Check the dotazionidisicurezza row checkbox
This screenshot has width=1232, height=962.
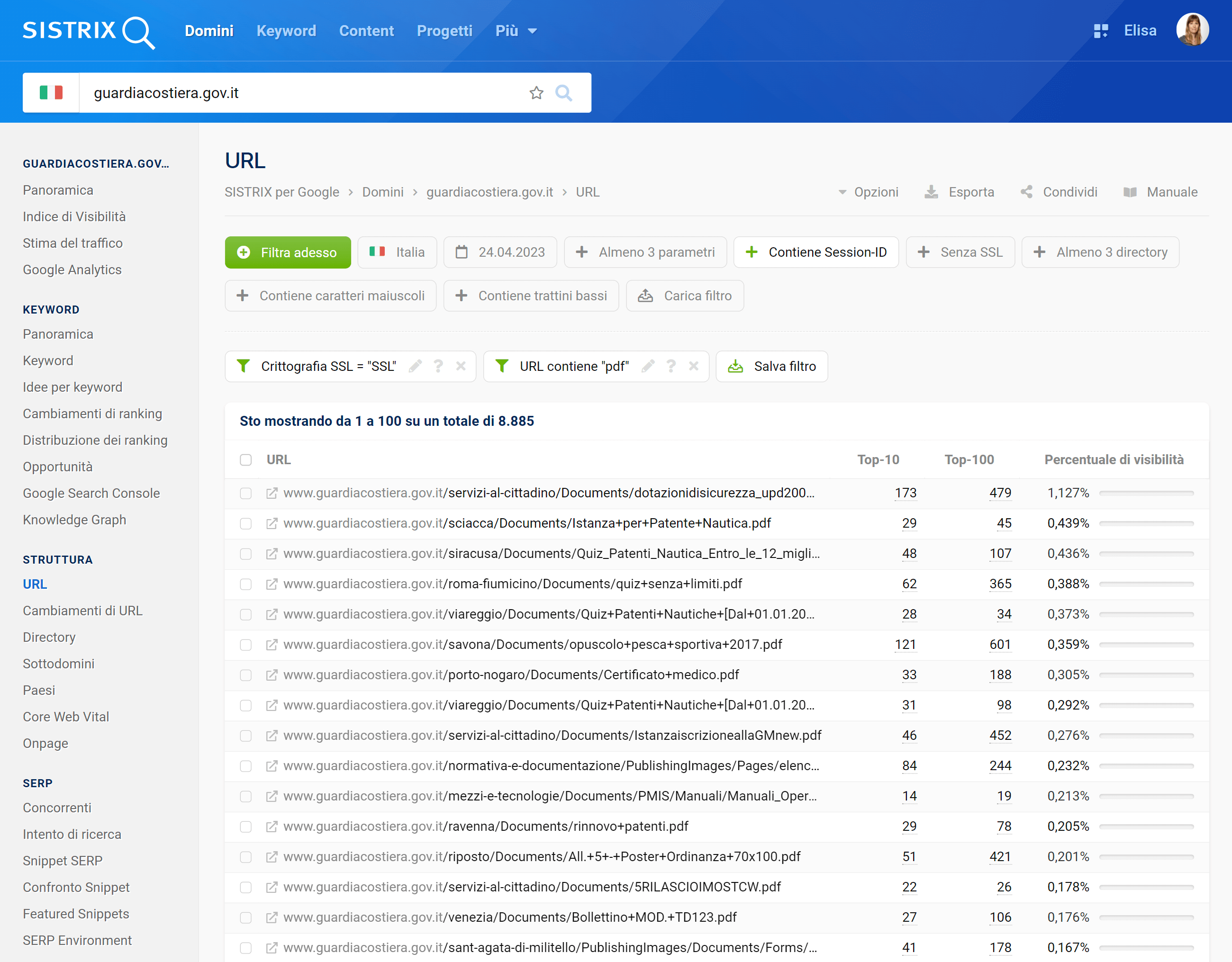[245, 494]
